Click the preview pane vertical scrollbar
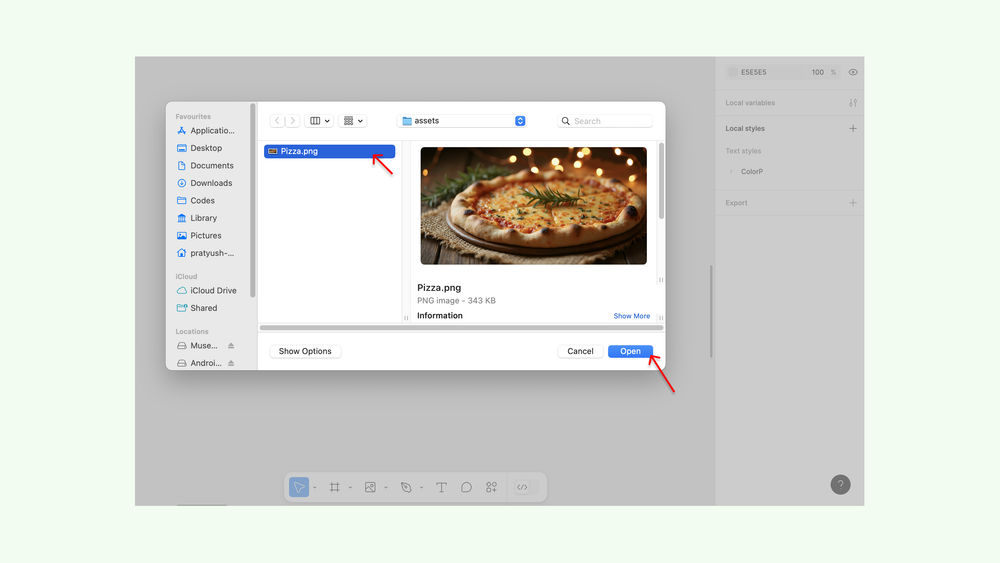The height and width of the screenshot is (563, 1000). point(661,181)
